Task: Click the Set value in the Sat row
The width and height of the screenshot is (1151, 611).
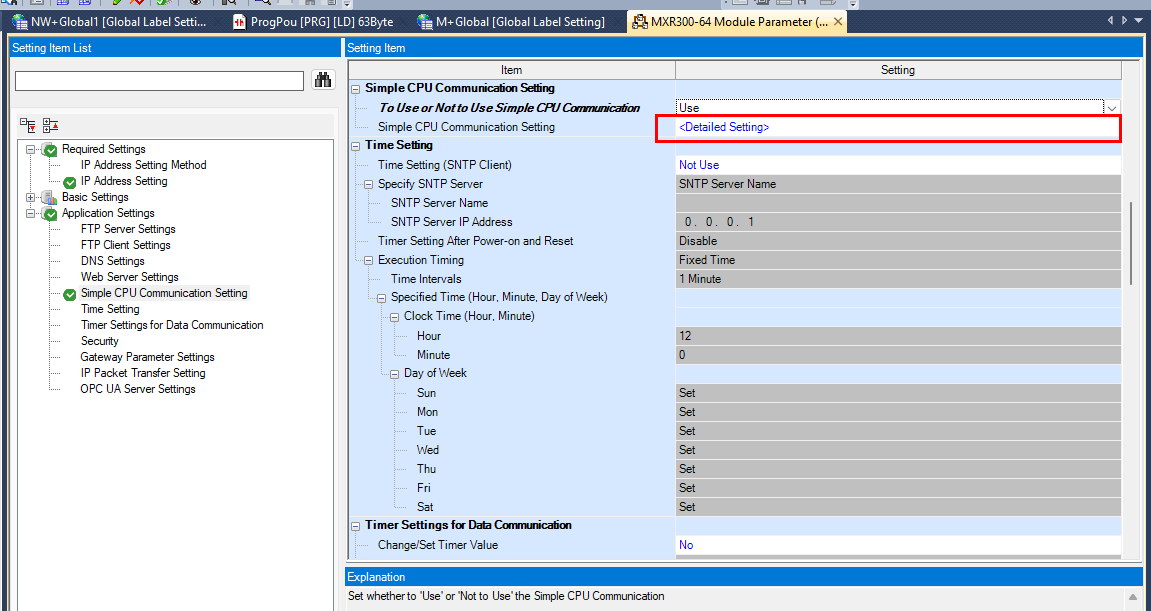Action: point(898,507)
